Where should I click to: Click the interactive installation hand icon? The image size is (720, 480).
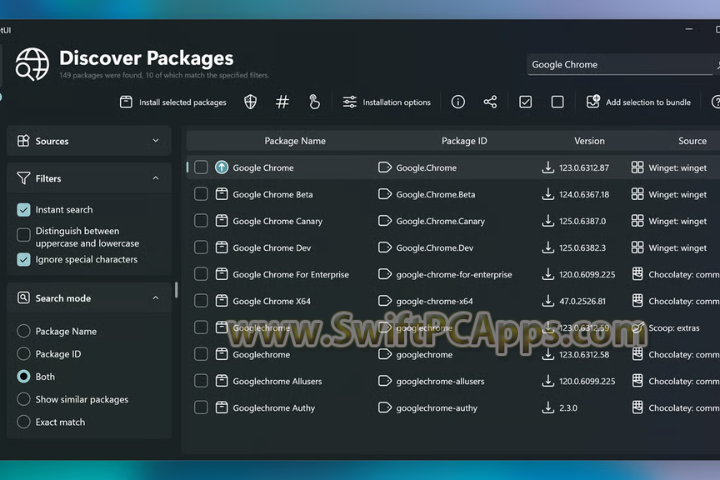(315, 102)
